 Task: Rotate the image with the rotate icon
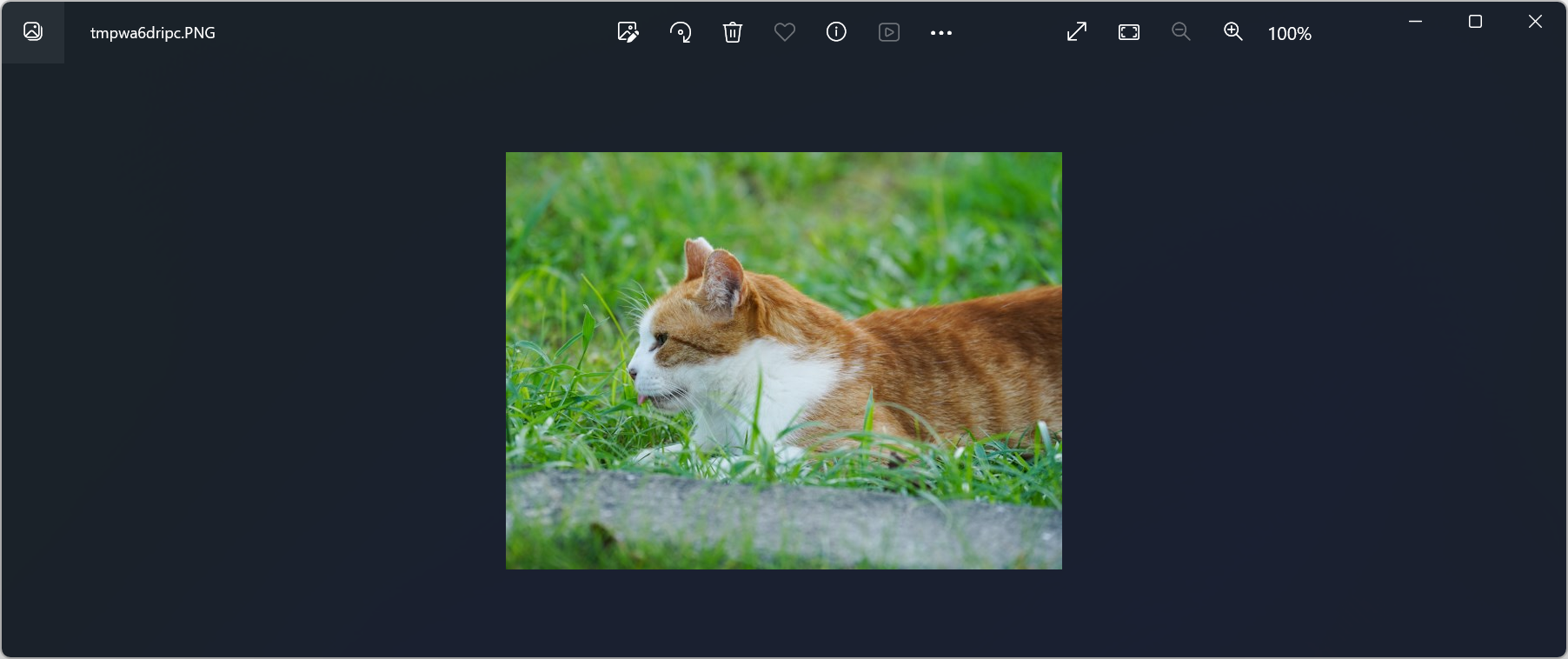point(681,32)
